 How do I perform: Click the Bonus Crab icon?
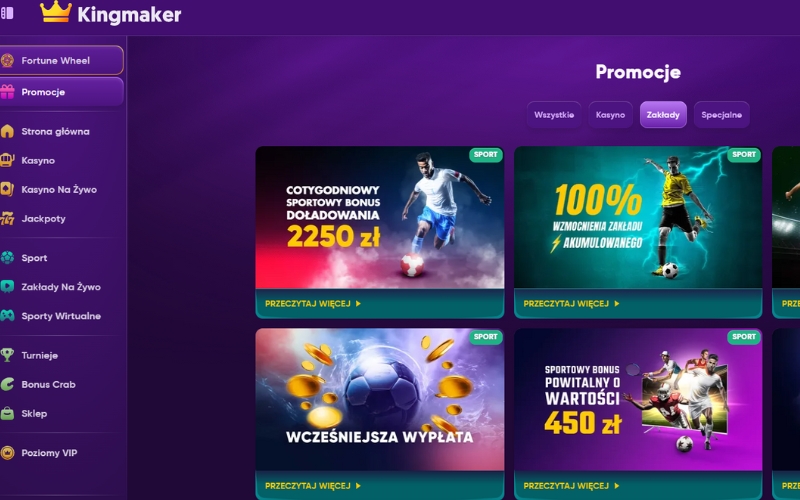[x=7, y=384]
